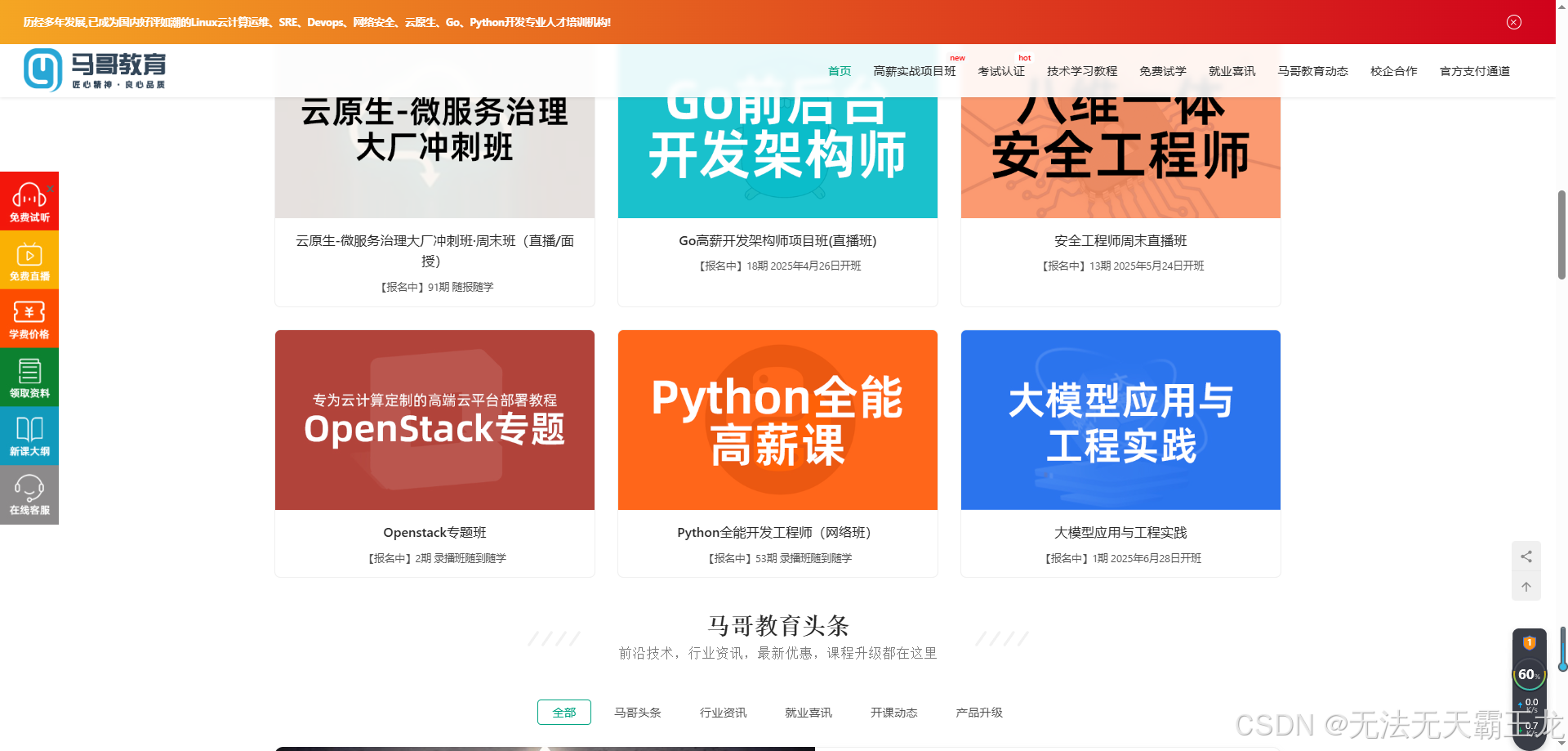The width and height of the screenshot is (1568, 751).
Task: Click the share icon at right edge
Action: pos(1526,557)
